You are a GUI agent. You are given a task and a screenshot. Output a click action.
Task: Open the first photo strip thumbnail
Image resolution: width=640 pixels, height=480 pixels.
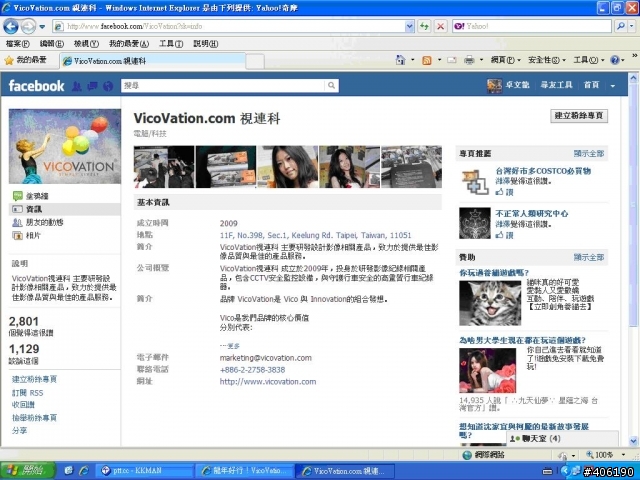(164, 167)
